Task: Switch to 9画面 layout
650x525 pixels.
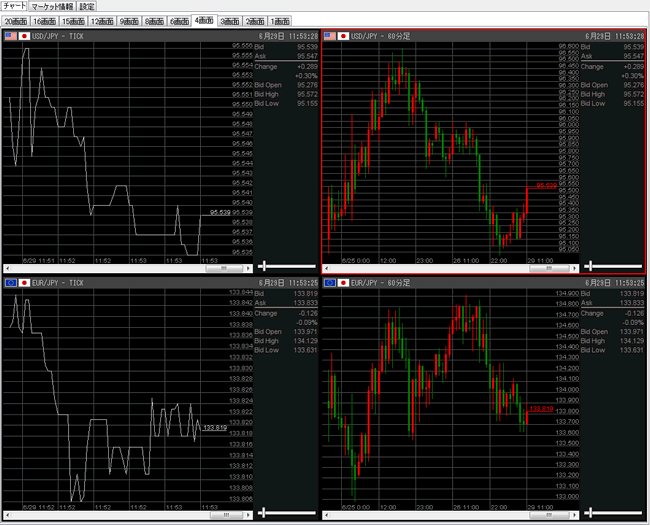Action: tap(129, 21)
